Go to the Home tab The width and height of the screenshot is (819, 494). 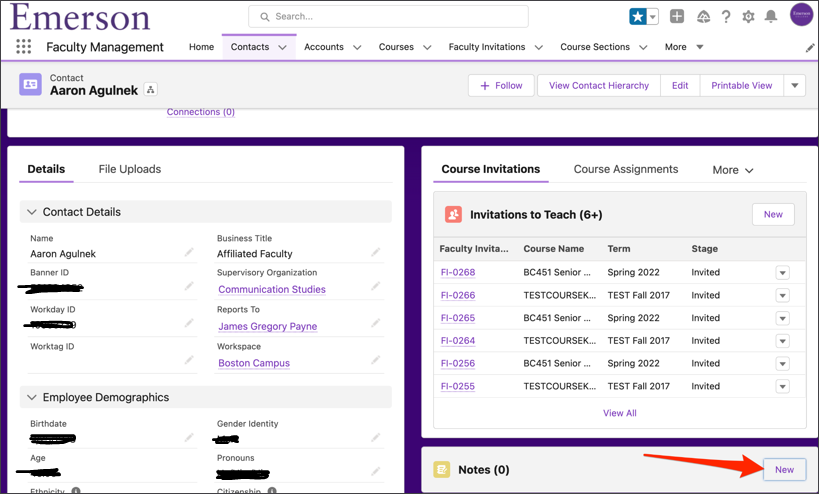click(201, 47)
